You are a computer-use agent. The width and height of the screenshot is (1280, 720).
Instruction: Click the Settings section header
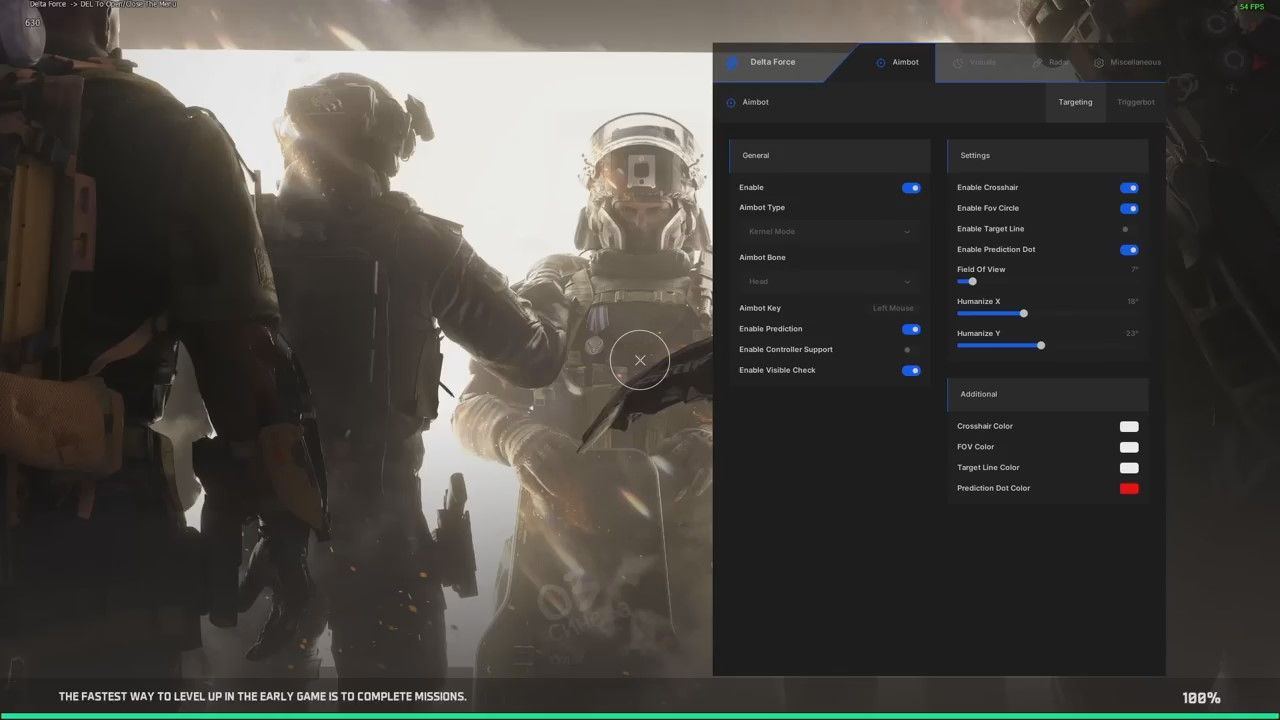pos(1047,155)
